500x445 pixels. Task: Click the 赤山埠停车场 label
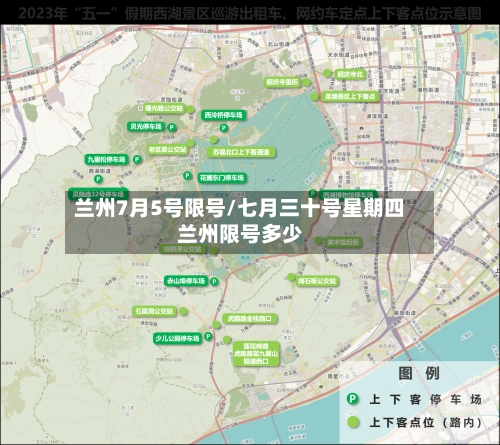tap(186, 281)
